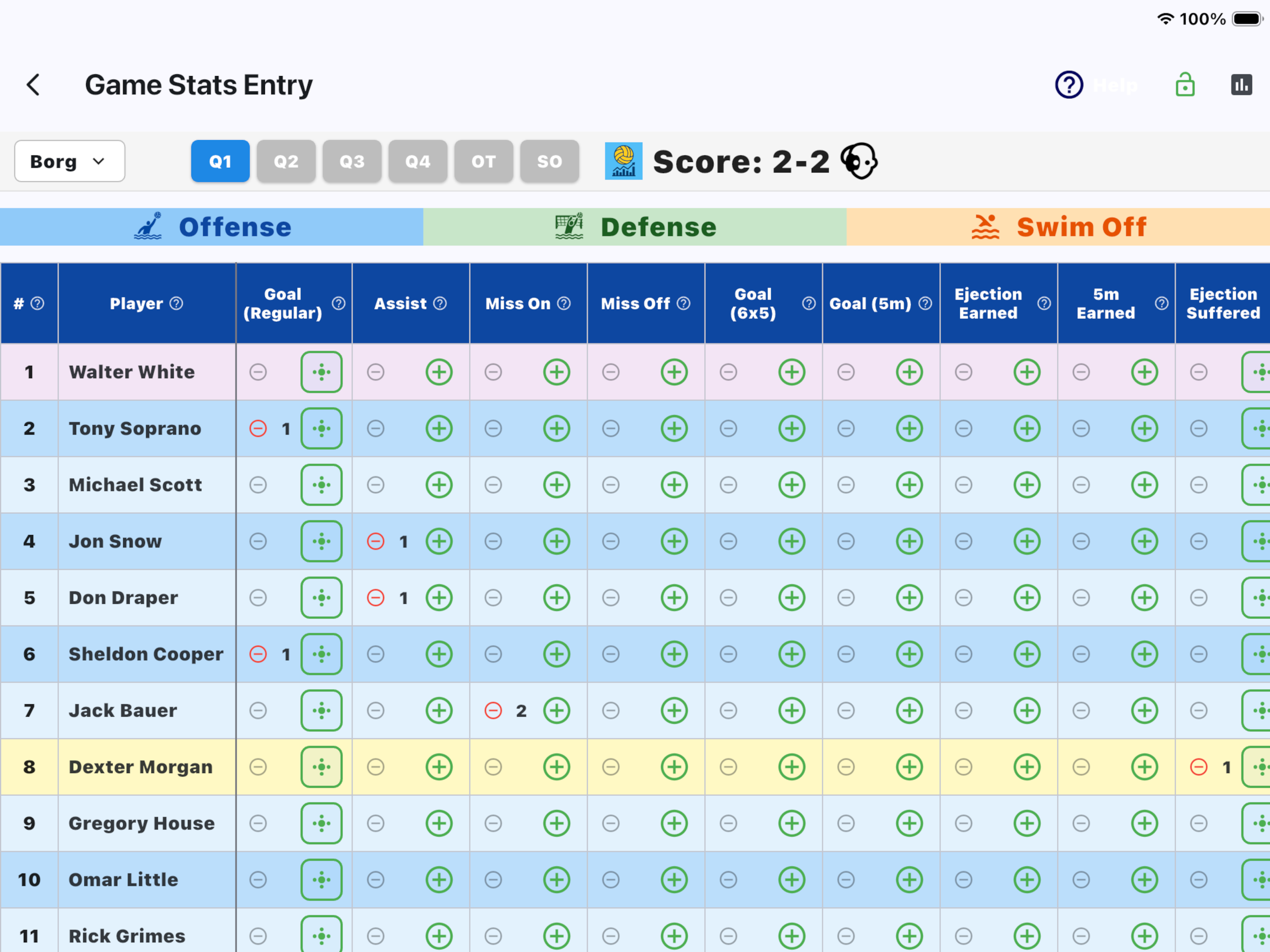Open the Miss Off column help icon
The height and width of the screenshot is (952, 1270).
point(683,303)
